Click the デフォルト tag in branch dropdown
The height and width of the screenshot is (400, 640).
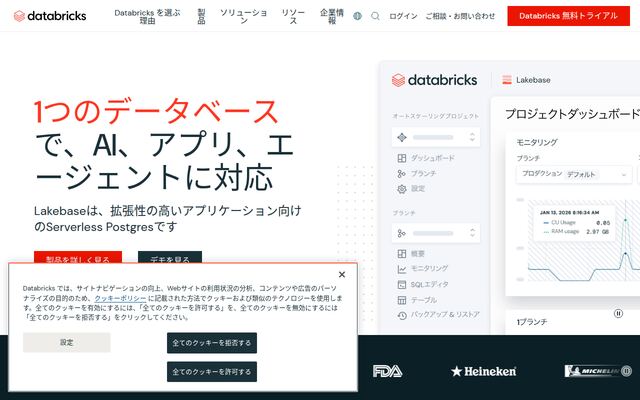(x=581, y=174)
